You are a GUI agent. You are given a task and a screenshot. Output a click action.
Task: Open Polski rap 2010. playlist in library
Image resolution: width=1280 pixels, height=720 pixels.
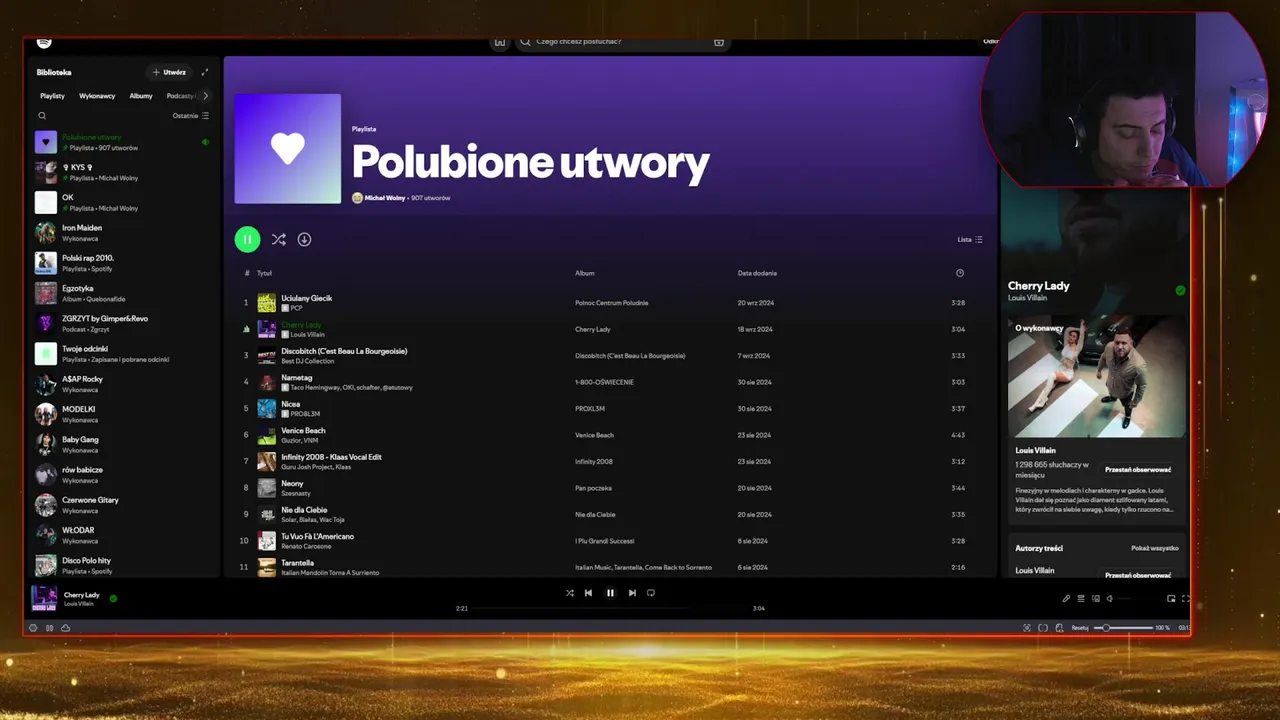[x=122, y=263]
